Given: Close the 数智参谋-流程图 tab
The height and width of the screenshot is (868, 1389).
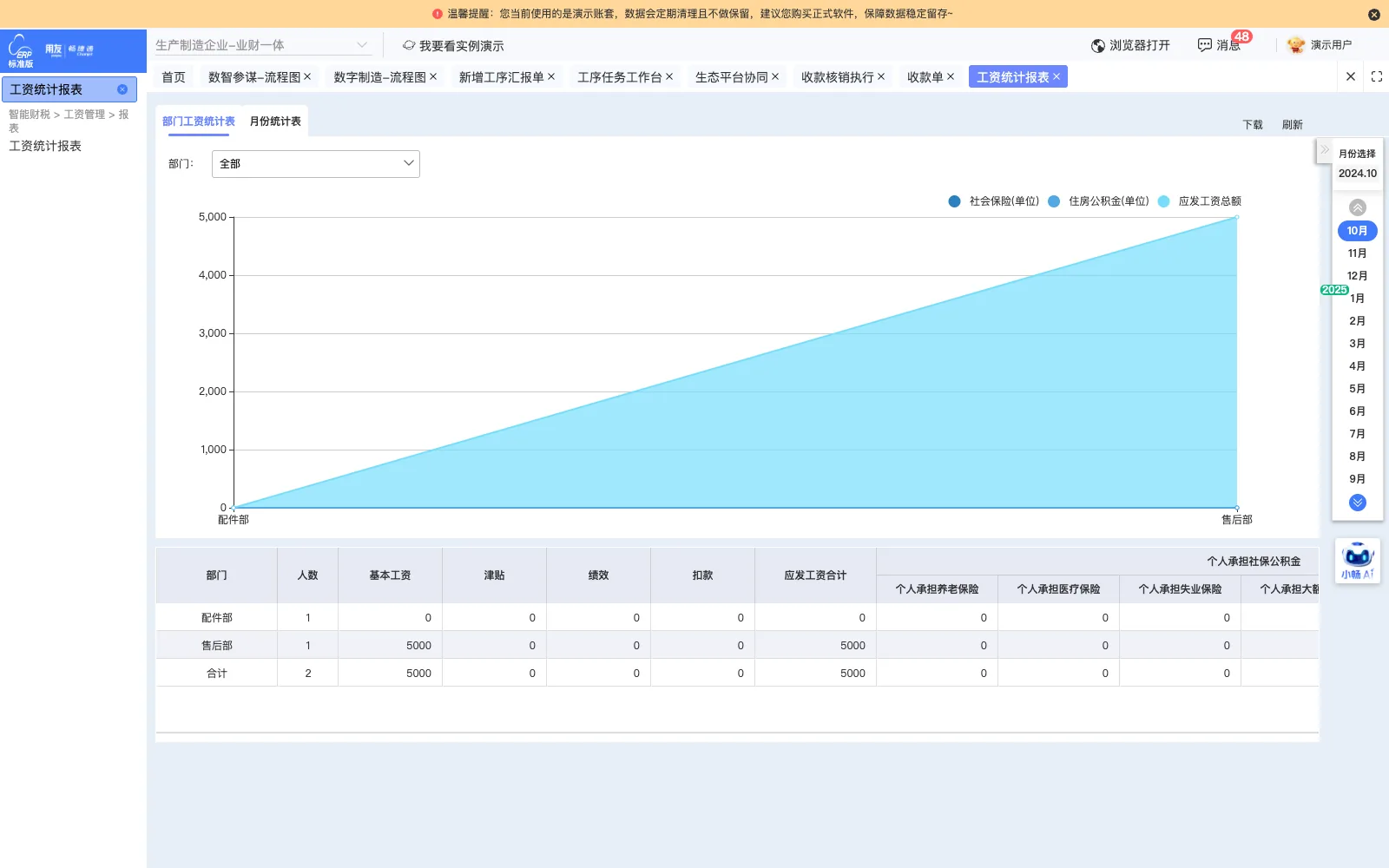Looking at the screenshot, I should pyautogui.click(x=307, y=76).
